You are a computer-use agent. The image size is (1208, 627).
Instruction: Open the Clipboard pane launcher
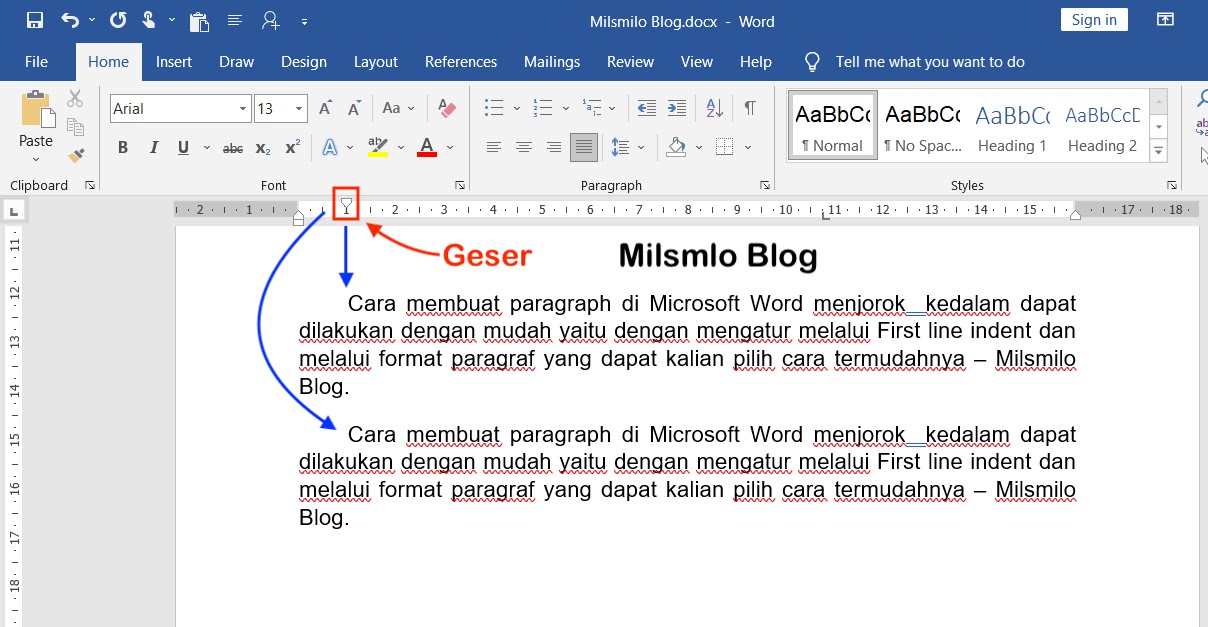pyautogui.click(x=90, y=185)
